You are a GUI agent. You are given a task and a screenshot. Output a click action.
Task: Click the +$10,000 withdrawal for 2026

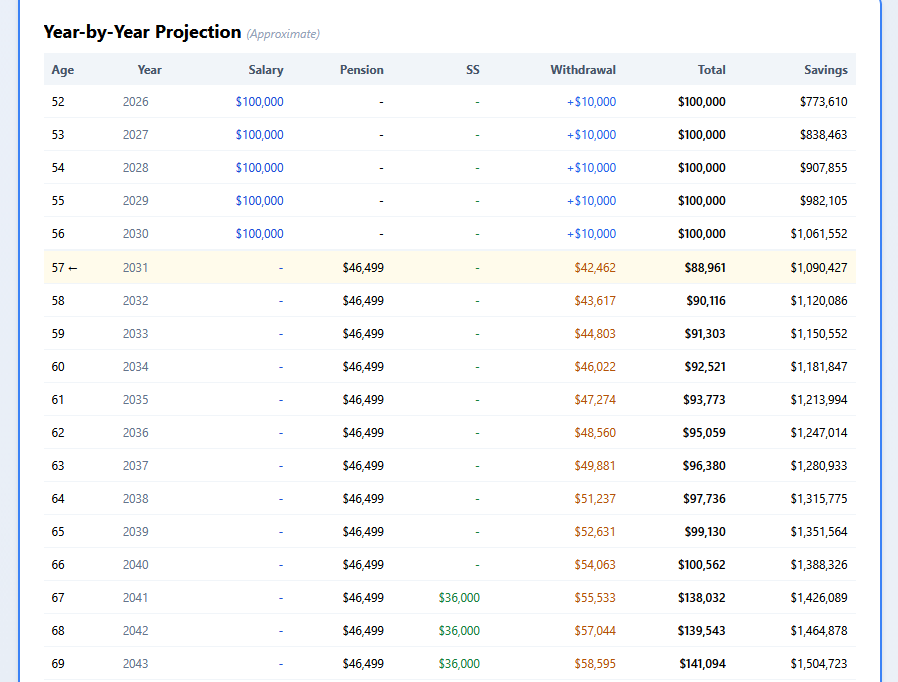(592, 101)
